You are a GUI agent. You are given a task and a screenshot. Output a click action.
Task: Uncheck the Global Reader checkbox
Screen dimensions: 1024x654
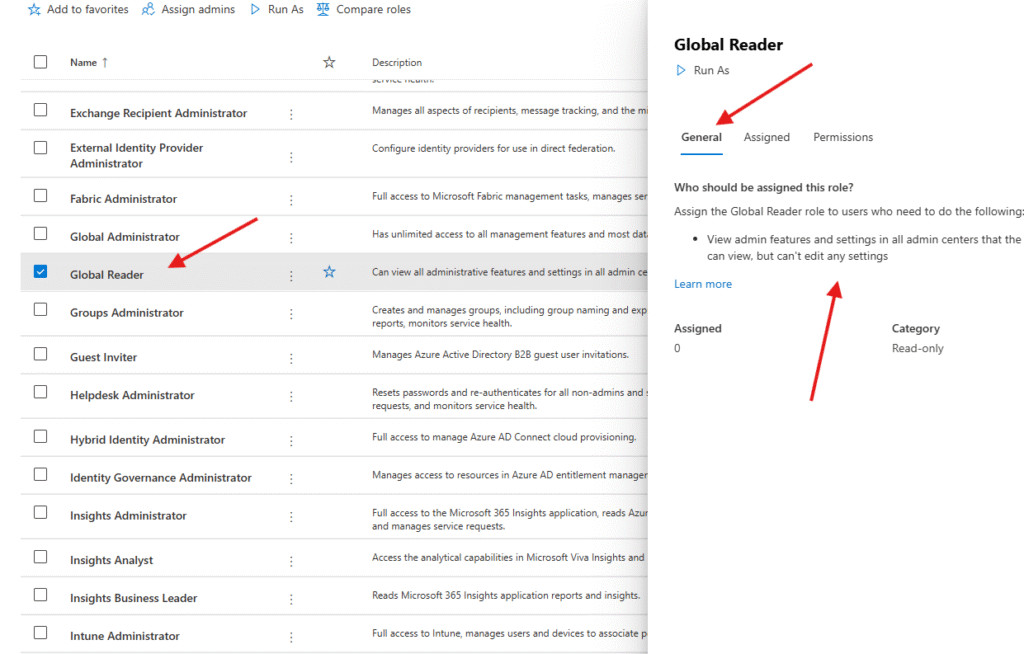pyautogui.click(x=41, y=271)
